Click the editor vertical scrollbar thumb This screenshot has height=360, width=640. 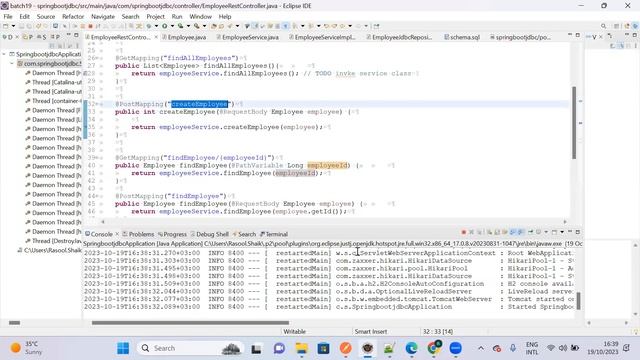click(573, 122)
